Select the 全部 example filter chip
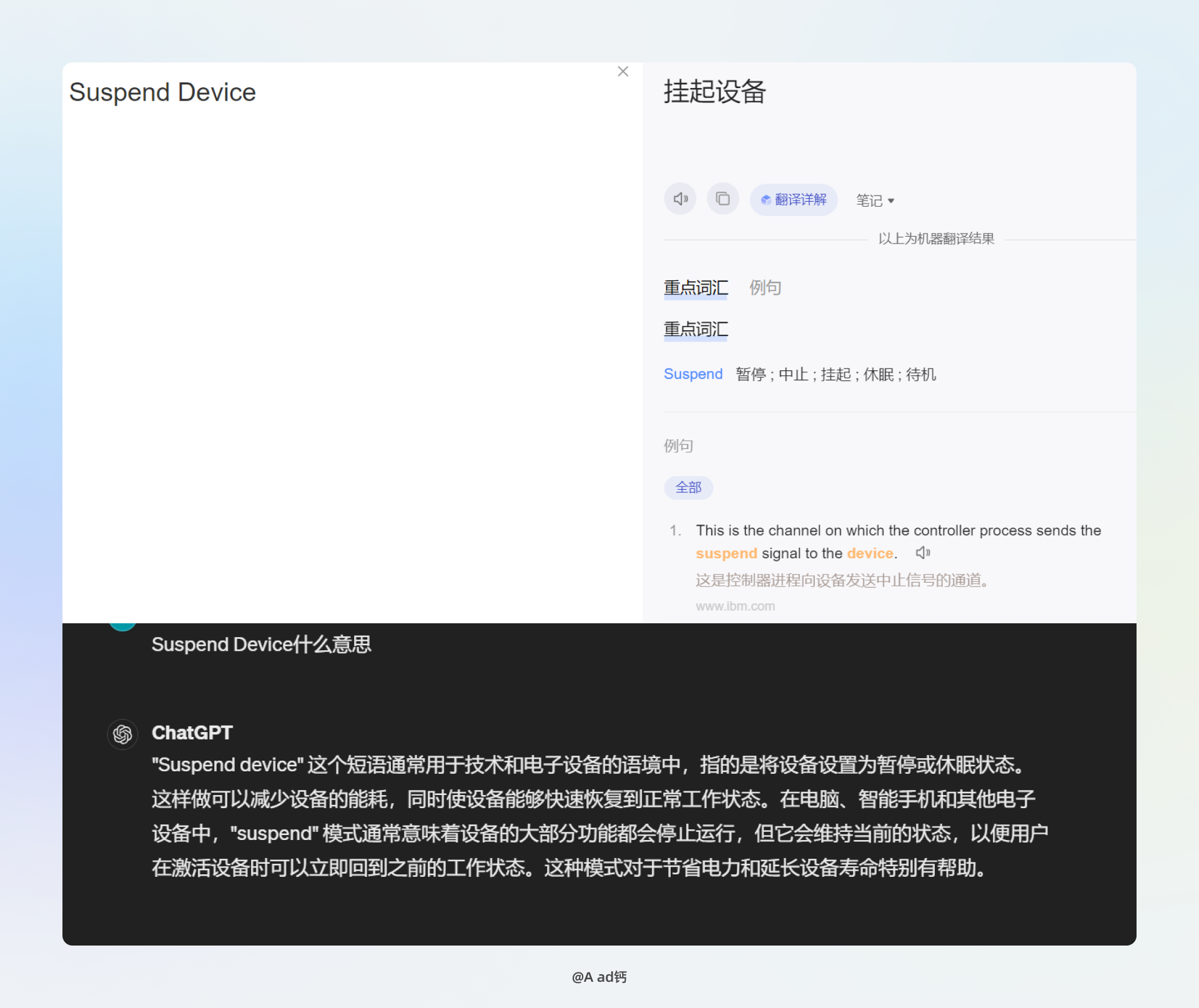Screen dimensions: 1199x1008 tap(689, 487)
